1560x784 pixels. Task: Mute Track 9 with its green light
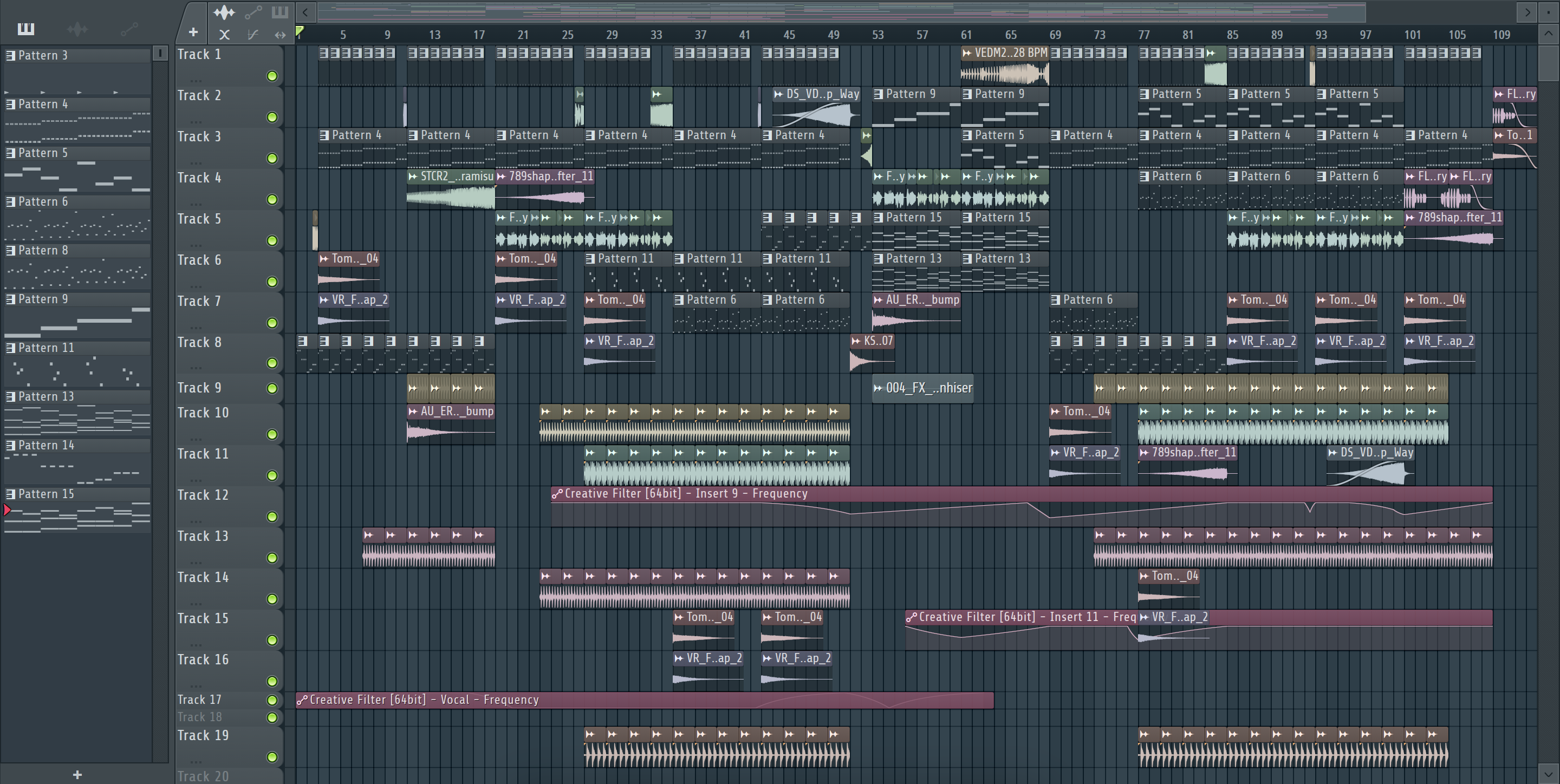click(272, 388)
